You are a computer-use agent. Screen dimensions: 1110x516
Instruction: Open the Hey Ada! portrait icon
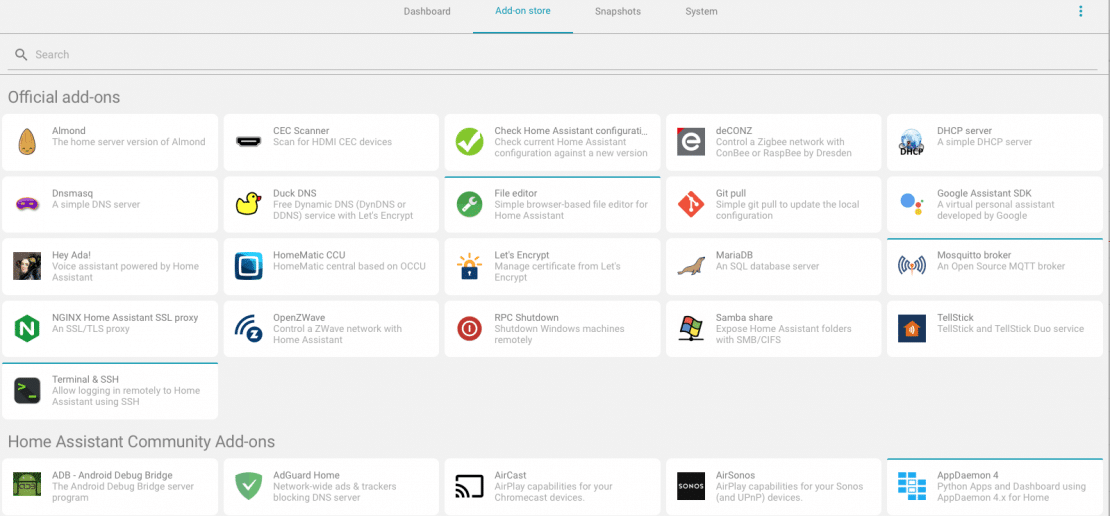point(27,266)
